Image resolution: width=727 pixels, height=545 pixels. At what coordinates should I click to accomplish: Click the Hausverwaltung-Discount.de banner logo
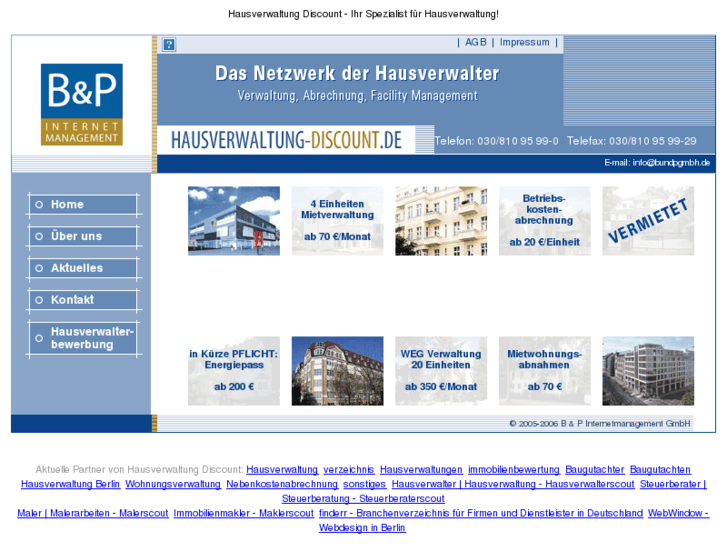[x=286, y=140]
